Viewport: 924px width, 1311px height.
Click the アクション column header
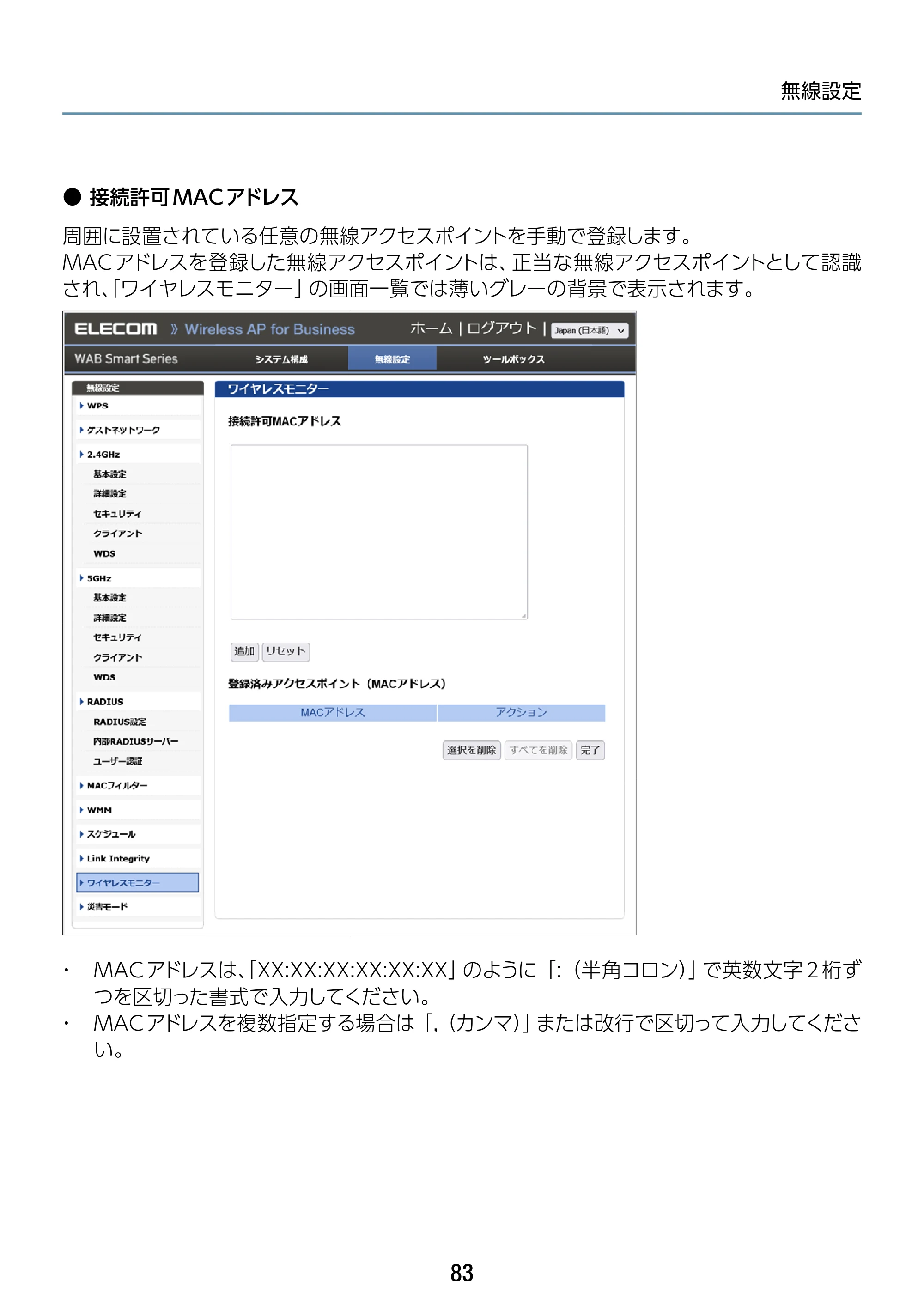[x=521, y=712]
